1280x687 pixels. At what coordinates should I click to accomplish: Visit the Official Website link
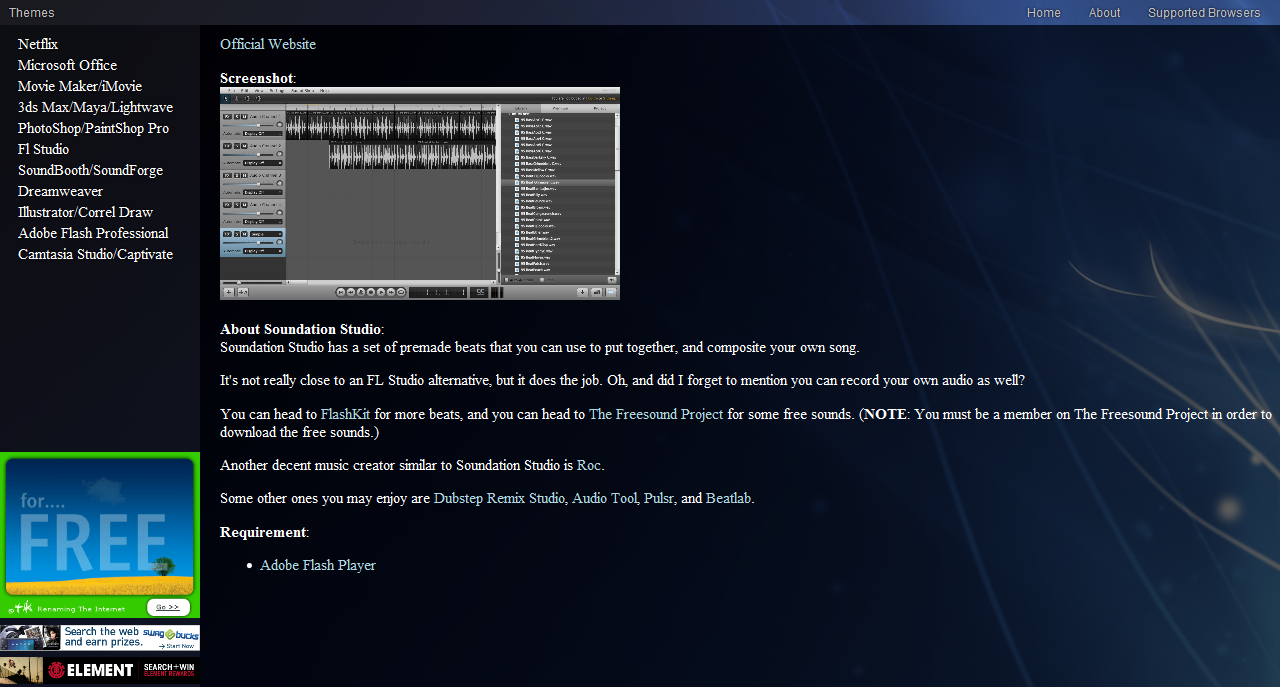click(268, 44)
